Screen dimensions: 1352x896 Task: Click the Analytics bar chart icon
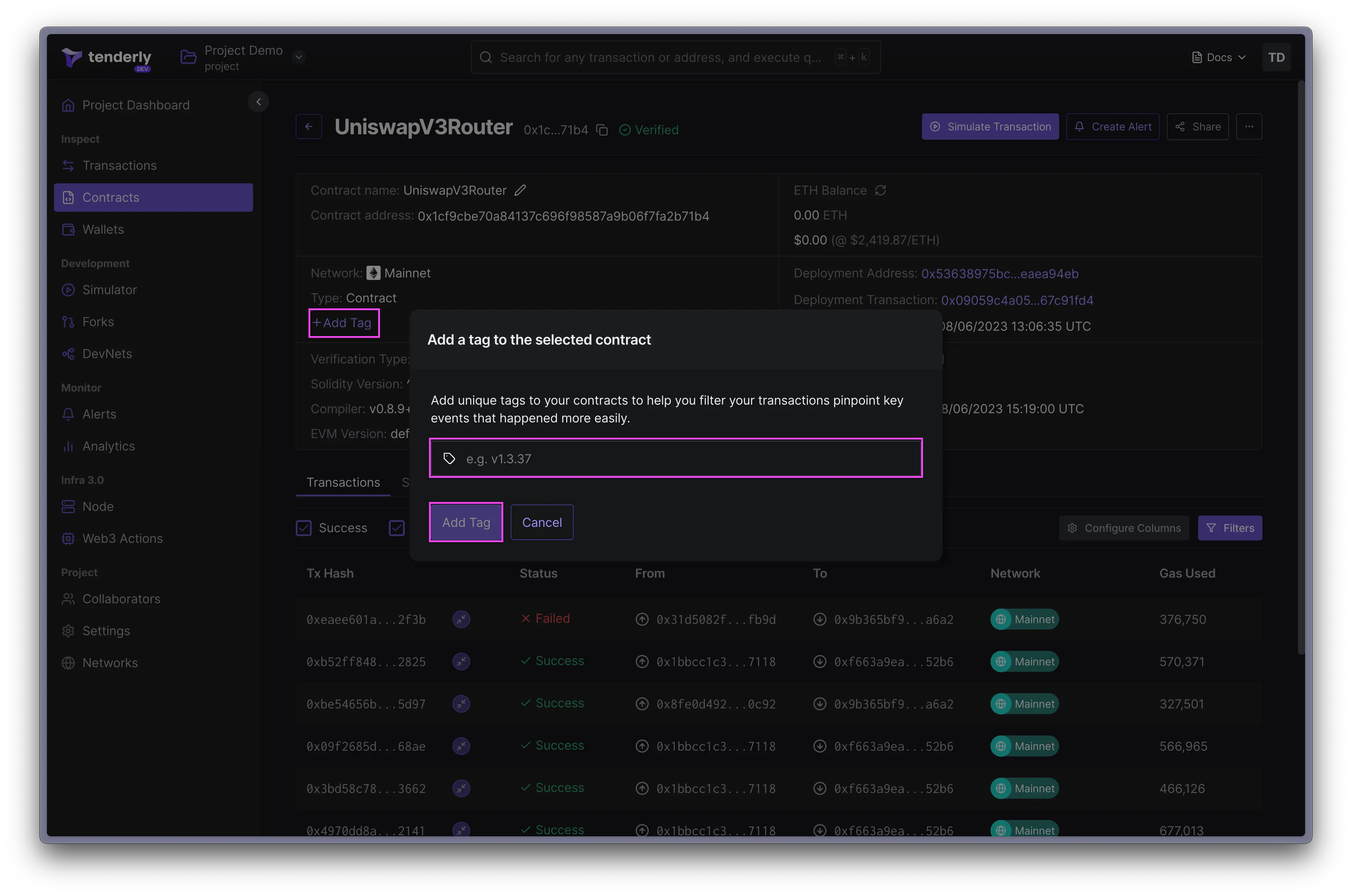coord(68,446)
